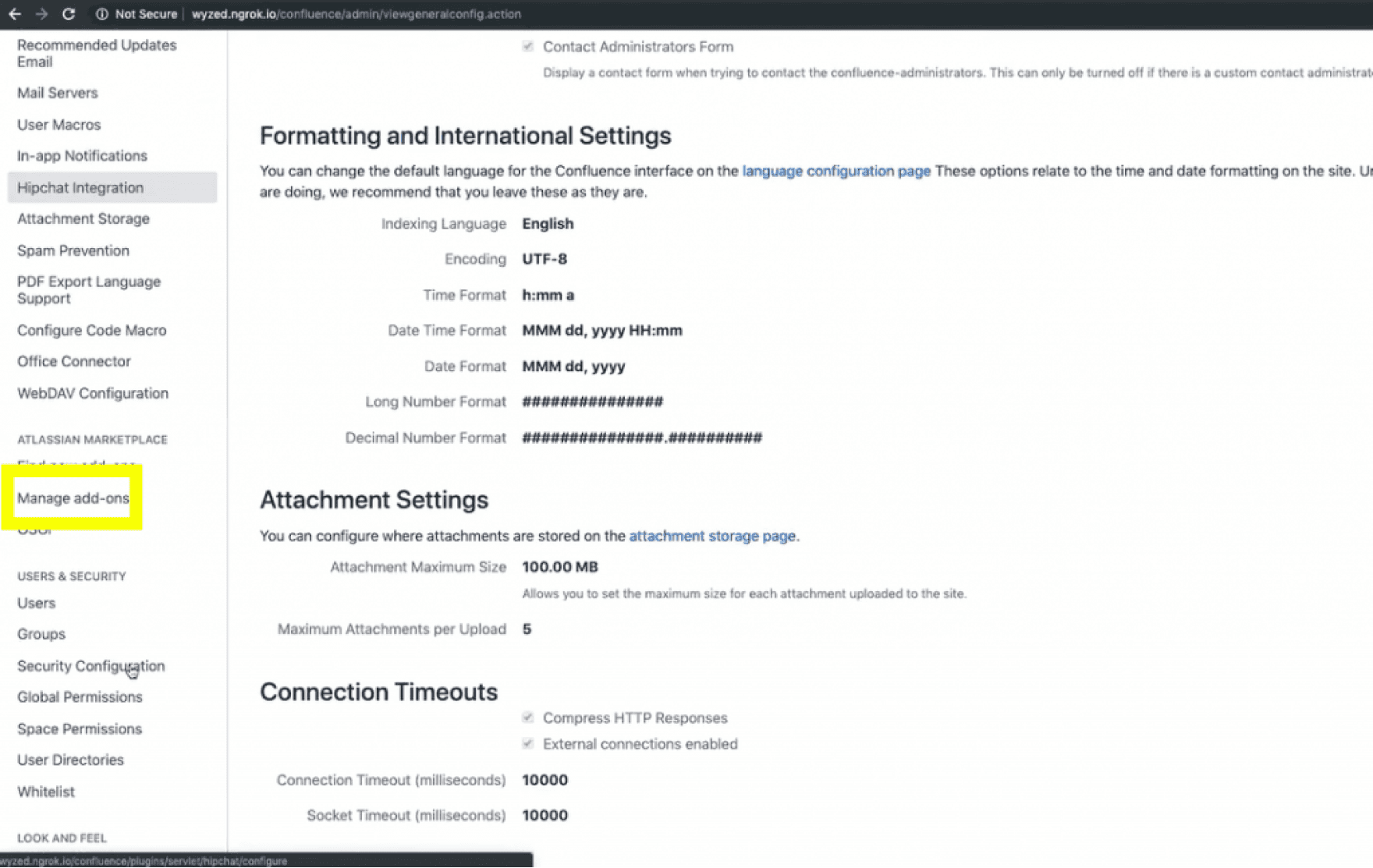Click Maximum Attachments per Upload value 5

[x=527, y=629]
